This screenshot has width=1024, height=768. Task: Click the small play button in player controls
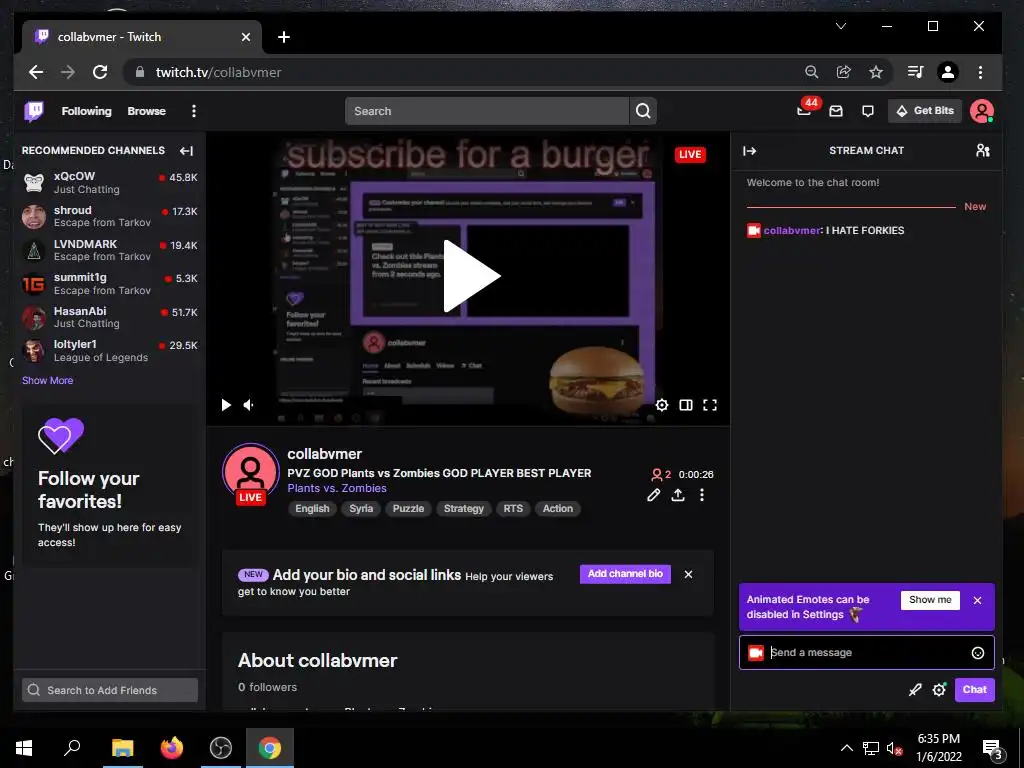click(x=226, y=405)
